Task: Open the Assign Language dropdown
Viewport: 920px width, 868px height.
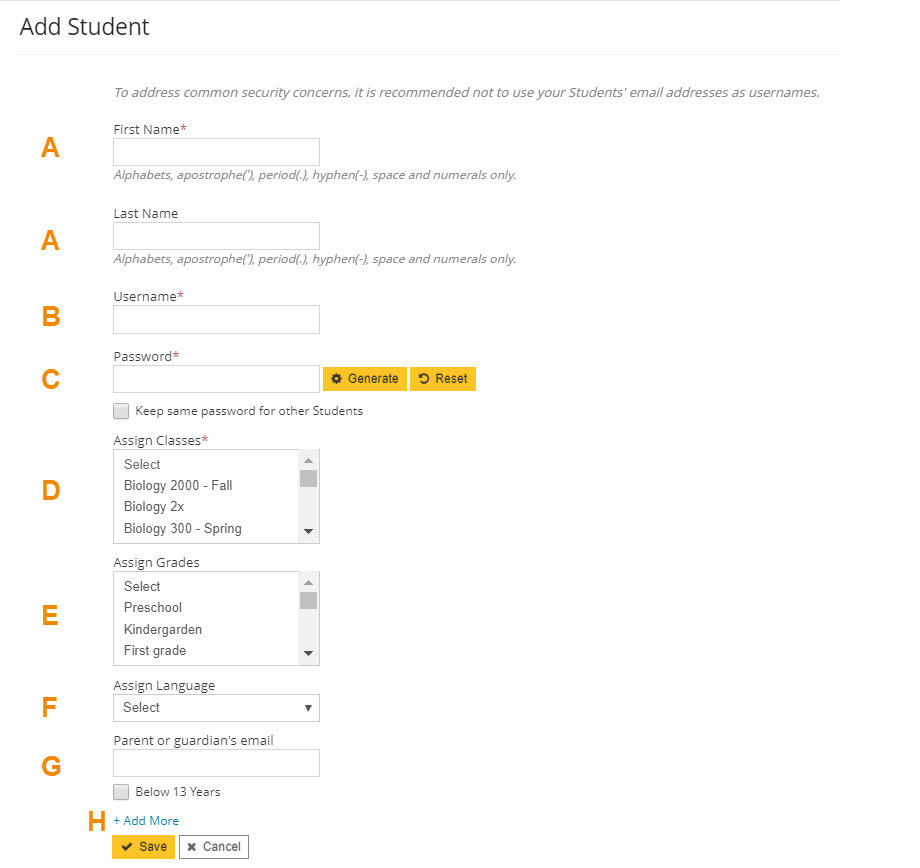Action: click(x=216, y=707)
